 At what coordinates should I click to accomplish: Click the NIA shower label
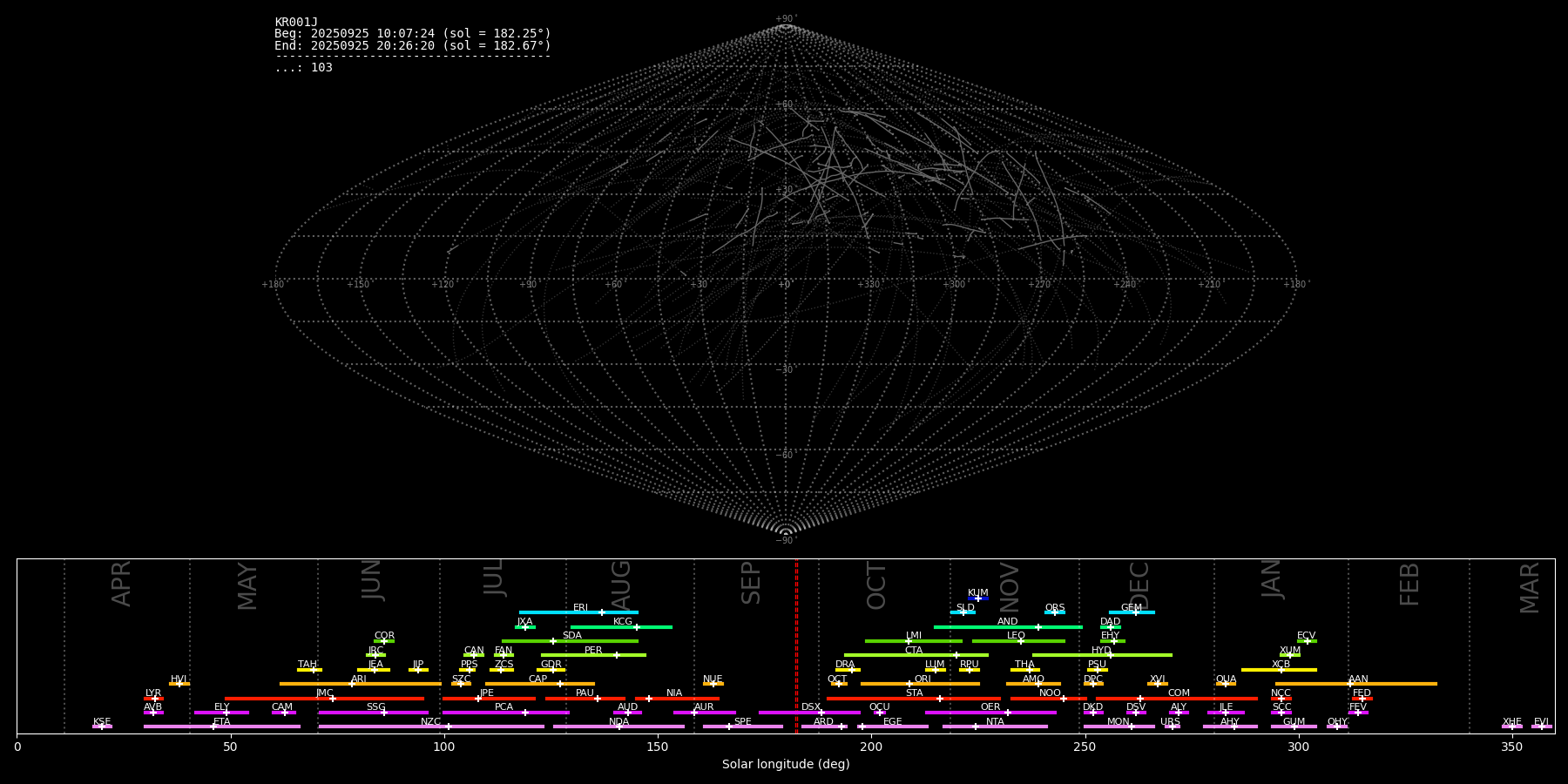[674, 693]
